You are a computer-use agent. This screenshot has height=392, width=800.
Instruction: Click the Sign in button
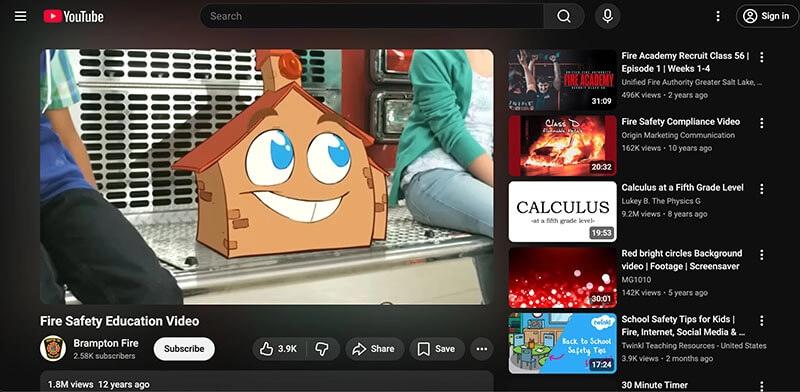click(767, 16)
